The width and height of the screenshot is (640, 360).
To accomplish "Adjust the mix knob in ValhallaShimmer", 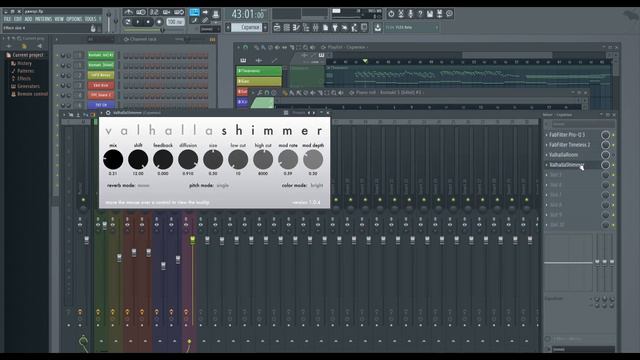I will [113, 159].
